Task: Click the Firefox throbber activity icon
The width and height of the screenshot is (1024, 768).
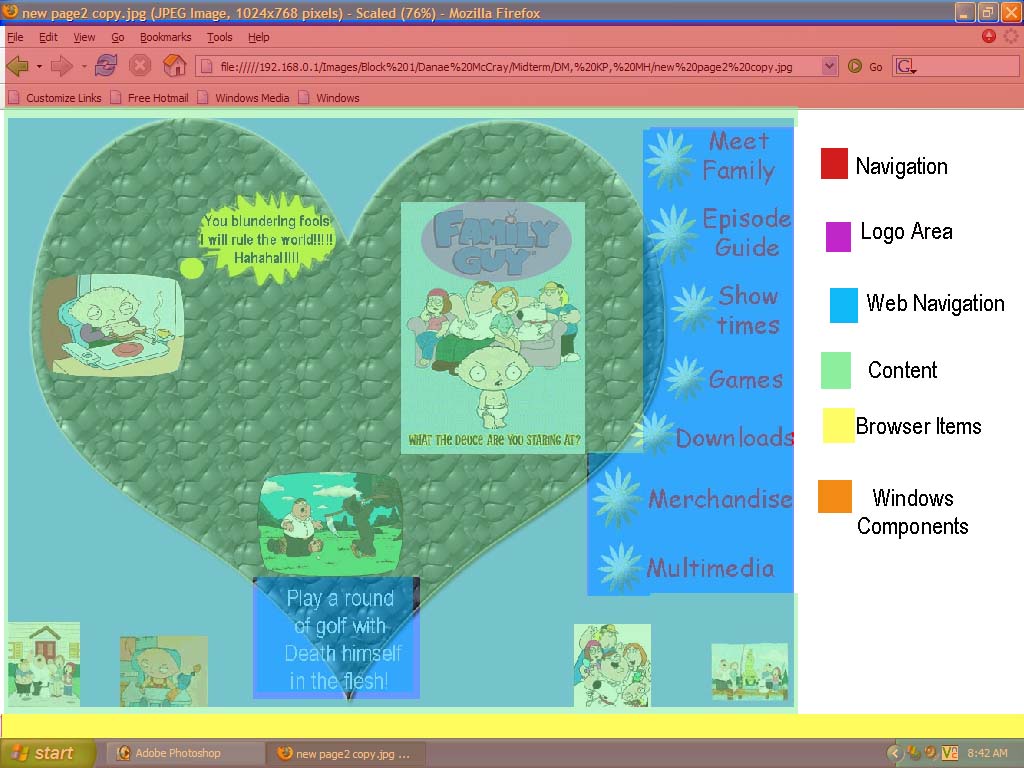Action: (x=1011, y=37)
